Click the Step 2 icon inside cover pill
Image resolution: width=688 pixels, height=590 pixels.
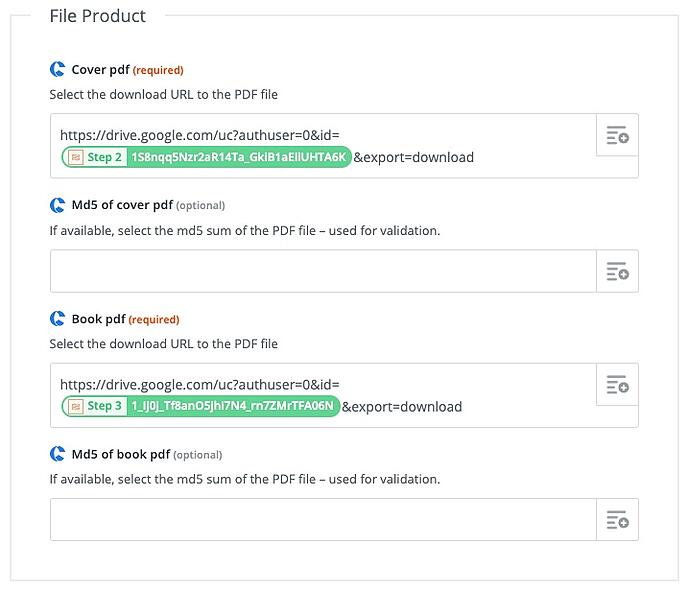pos(76,157)
